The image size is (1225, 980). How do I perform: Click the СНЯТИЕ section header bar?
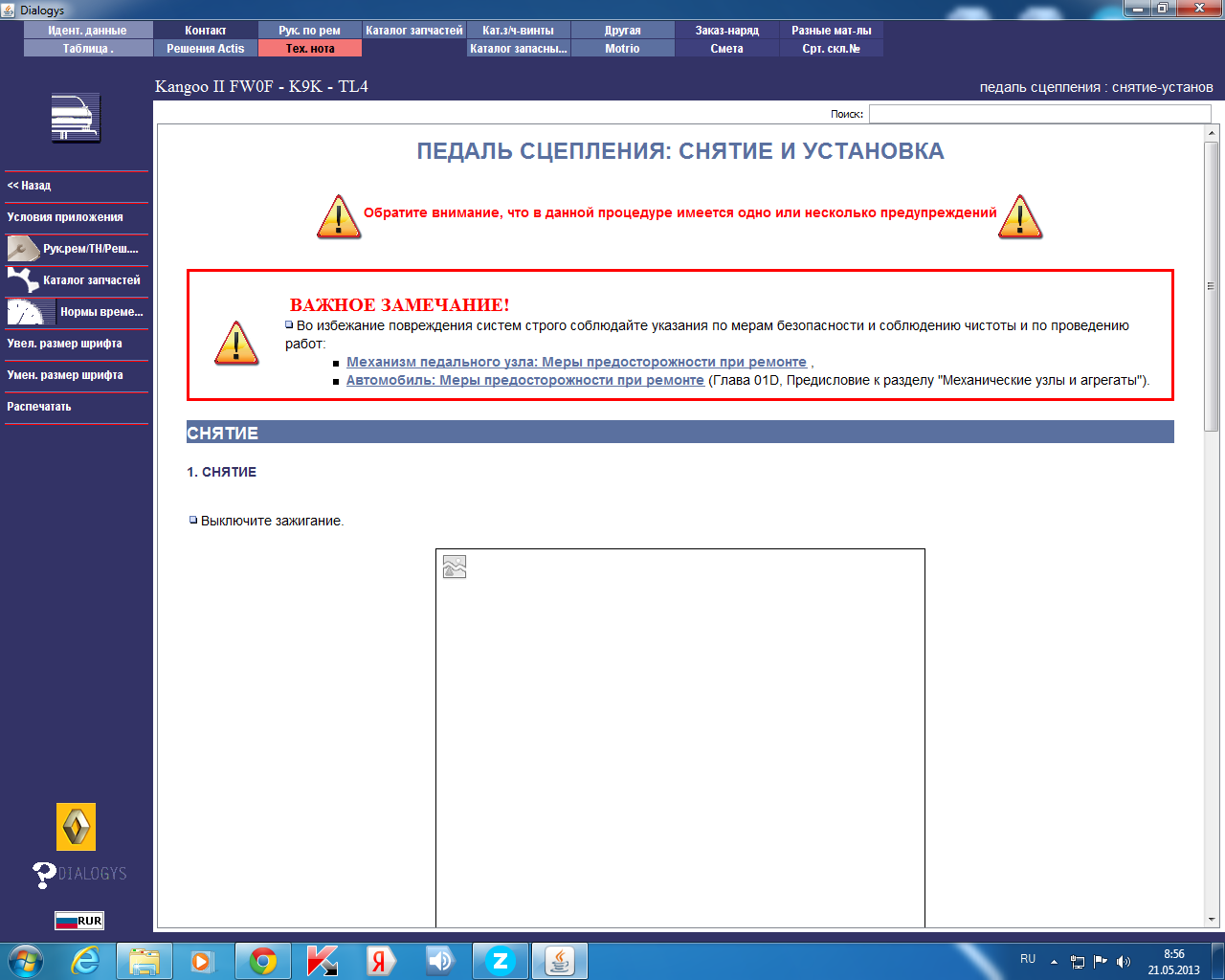click(x=680, y=433)
